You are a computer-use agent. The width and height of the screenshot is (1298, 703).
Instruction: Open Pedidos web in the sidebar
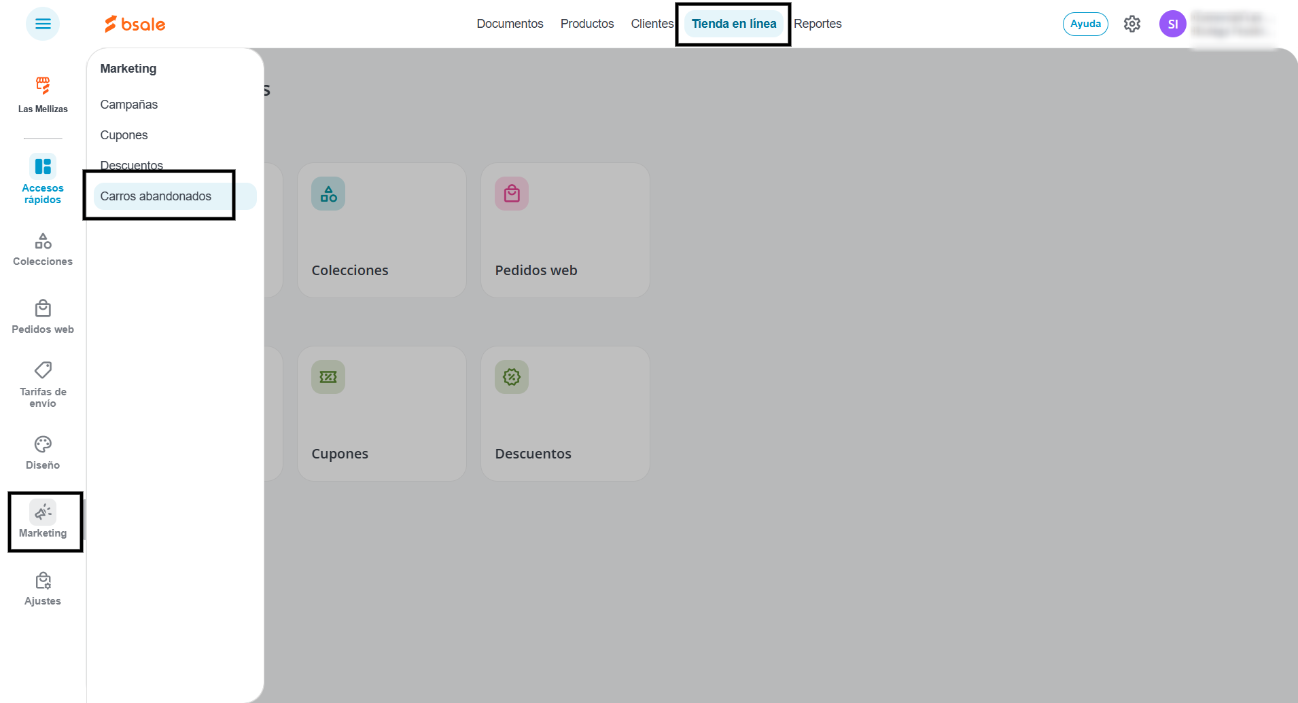pos(43,317)
